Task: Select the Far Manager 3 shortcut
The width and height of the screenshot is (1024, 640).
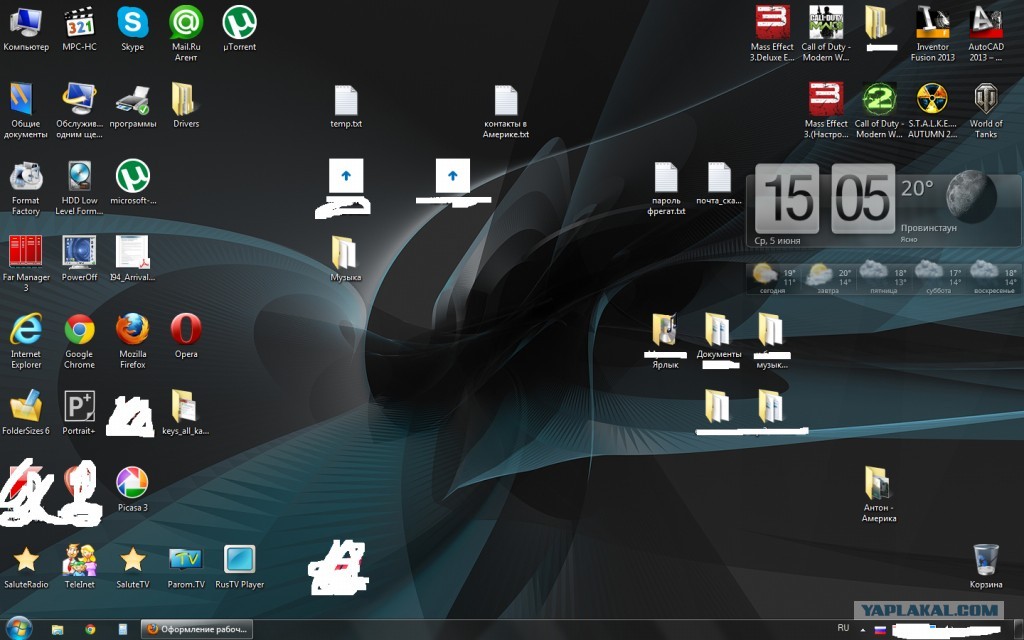Action: 26,254
